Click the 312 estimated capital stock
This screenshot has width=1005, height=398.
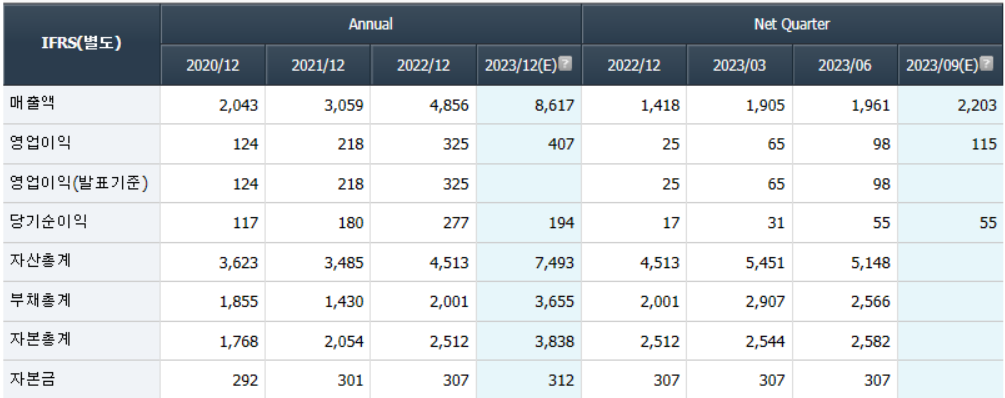[x=562, y=381]
